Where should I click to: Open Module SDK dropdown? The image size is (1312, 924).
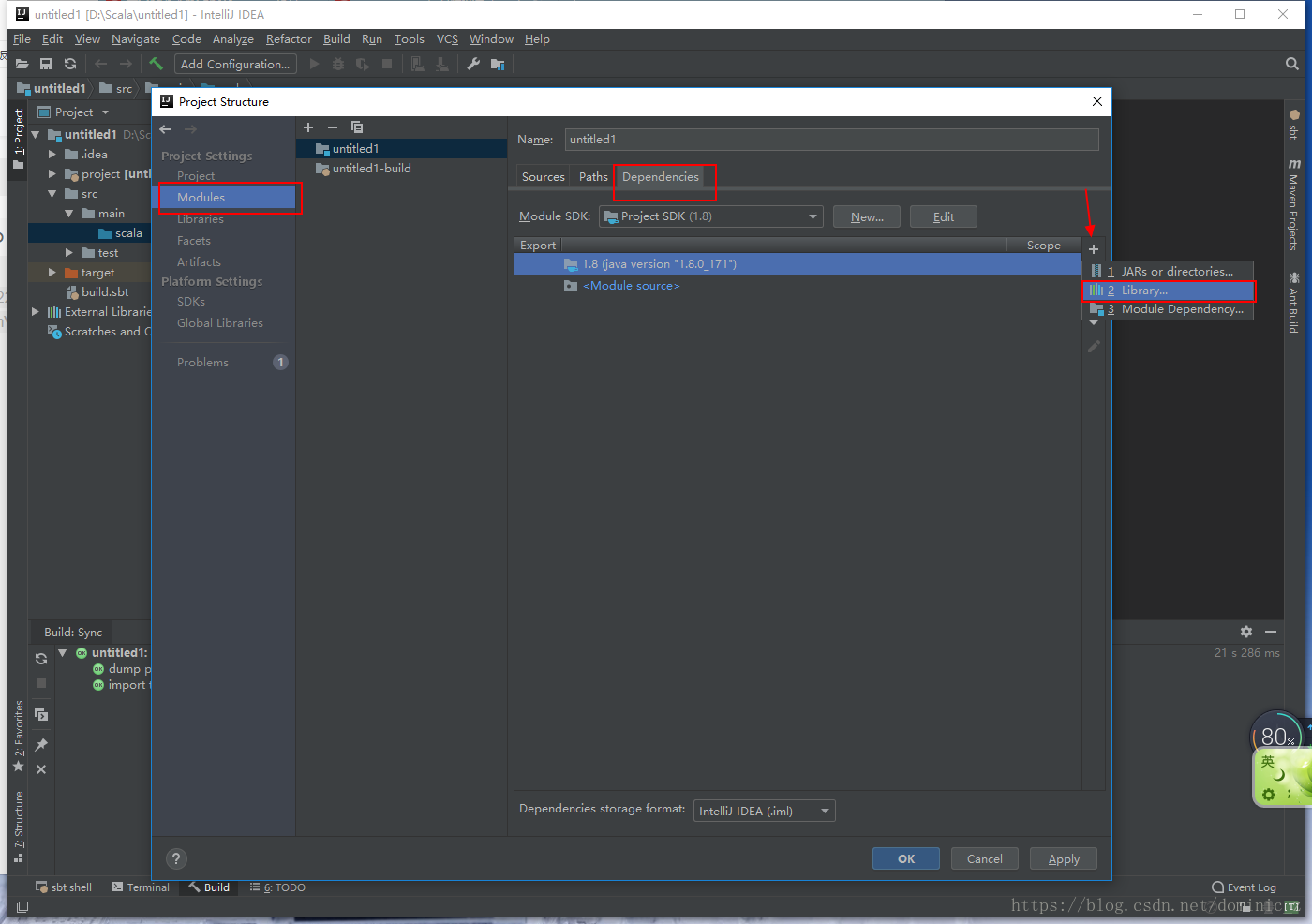(710, 216)
